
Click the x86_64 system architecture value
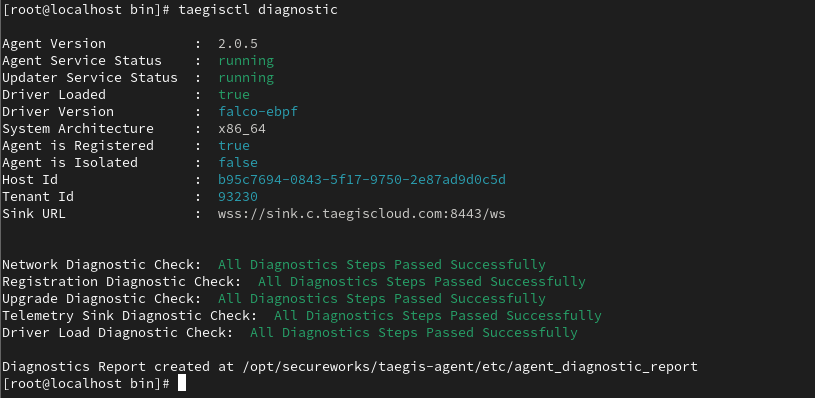(x=242, y=129)
